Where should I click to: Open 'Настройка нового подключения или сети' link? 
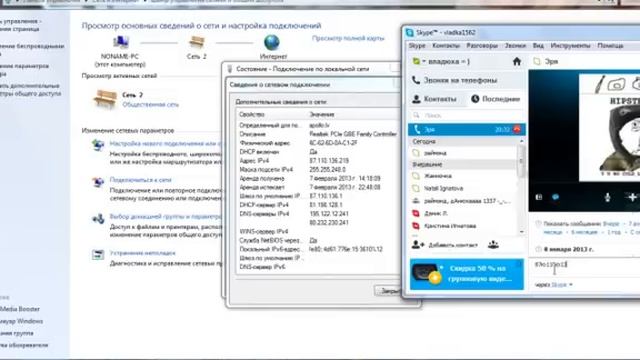coord(166,144)
